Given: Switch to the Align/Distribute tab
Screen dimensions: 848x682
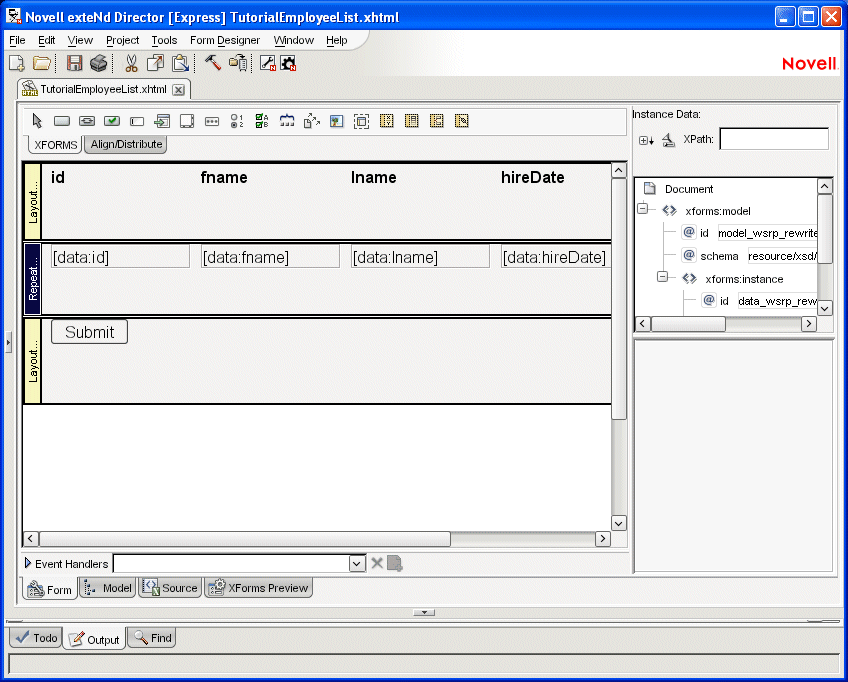Looking at the screenshot, I should click(126, 144).
